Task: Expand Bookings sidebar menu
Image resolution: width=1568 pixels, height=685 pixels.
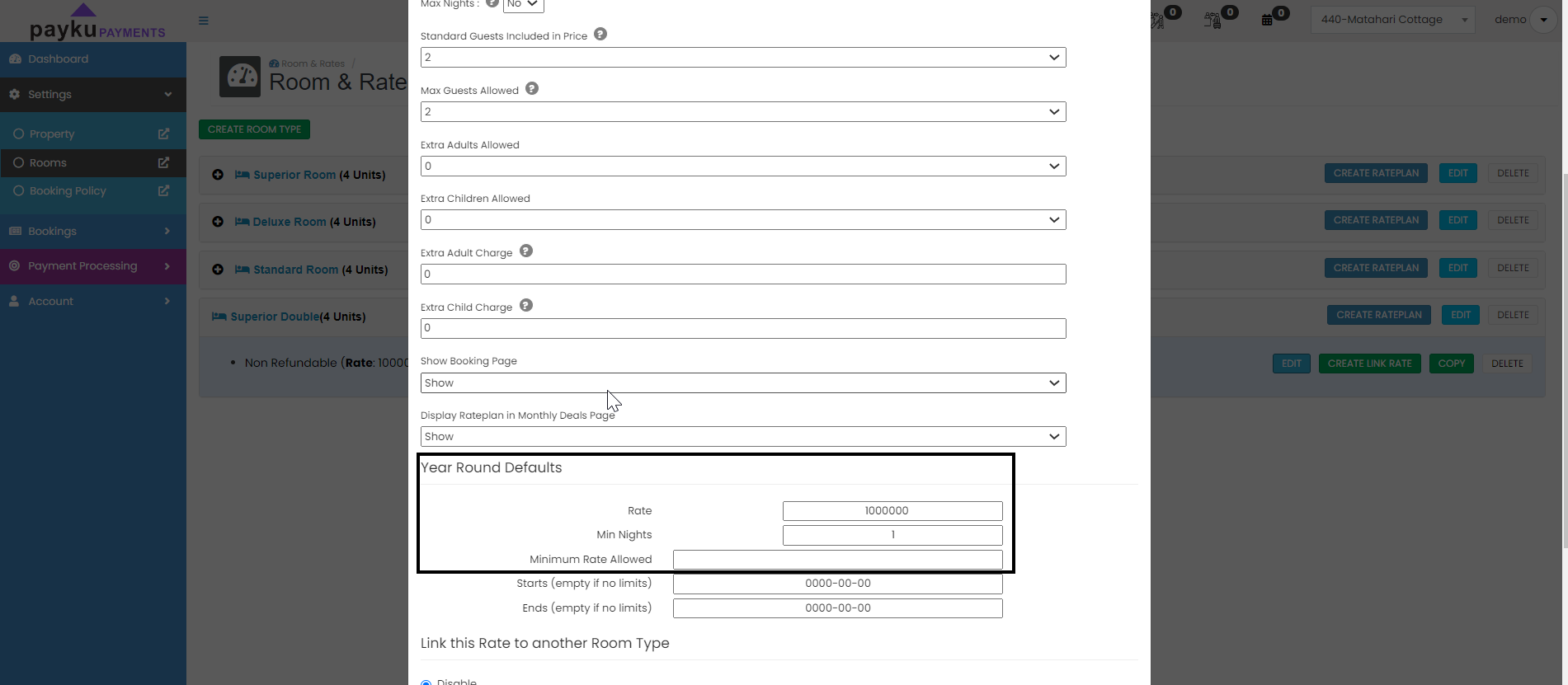Action: point(93,232)
